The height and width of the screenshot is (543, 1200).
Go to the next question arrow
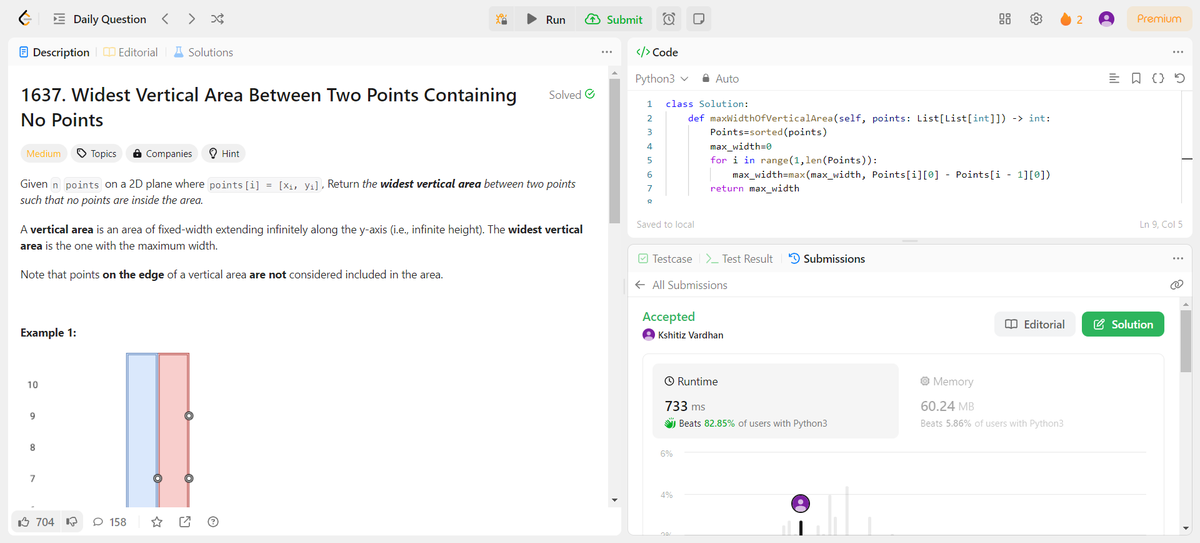click(192, 19)
